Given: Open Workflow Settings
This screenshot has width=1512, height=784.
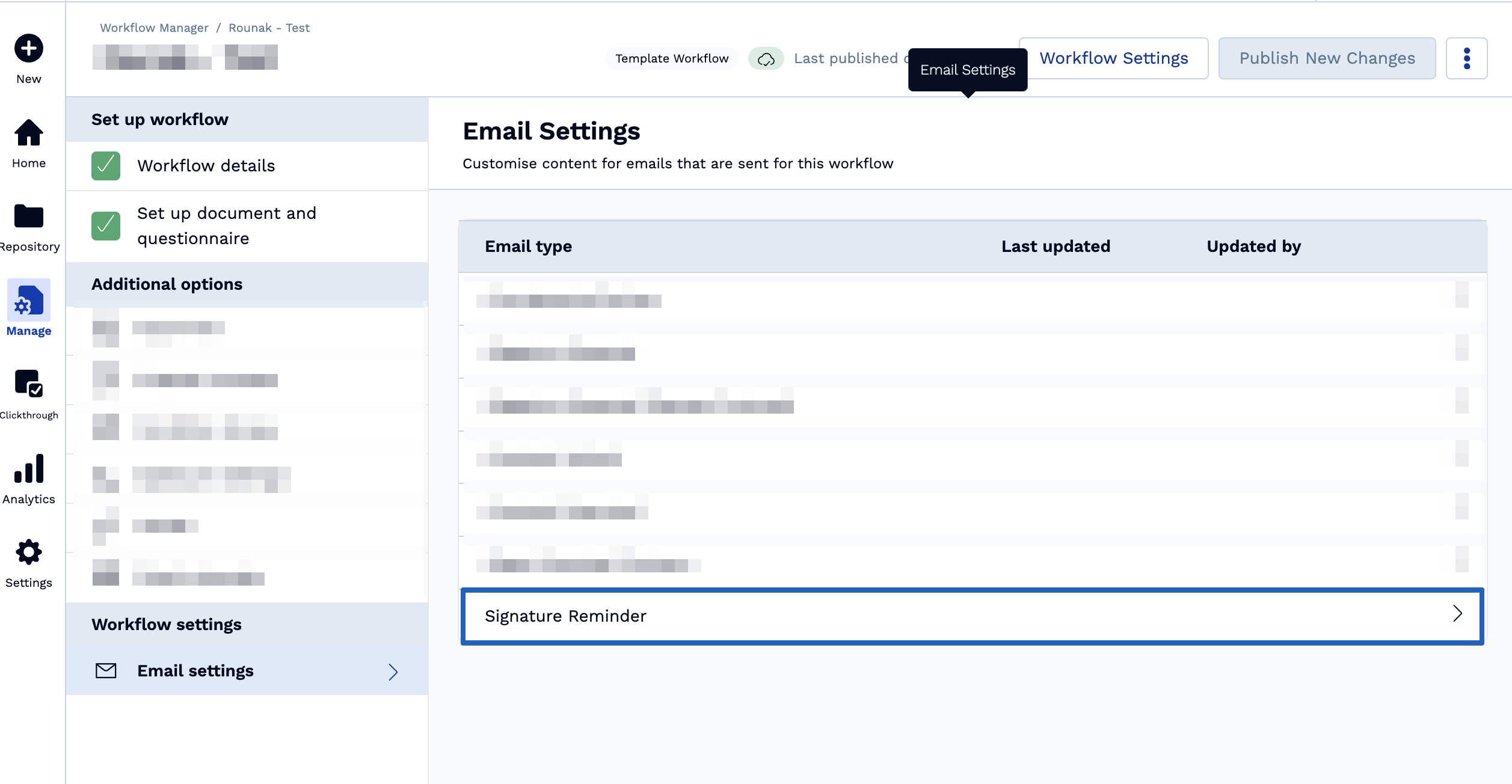Looking at the screenshot, I should coord(1114,58).
